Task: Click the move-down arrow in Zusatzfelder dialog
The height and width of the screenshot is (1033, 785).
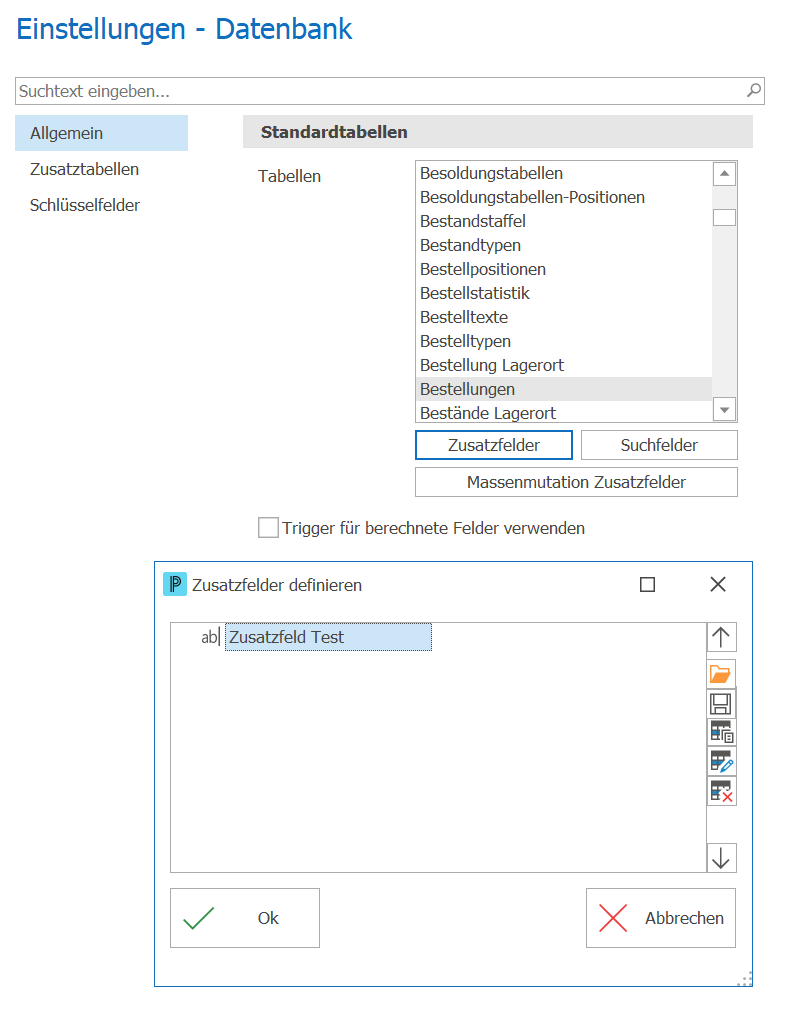Action: click(x=721, y=858)
